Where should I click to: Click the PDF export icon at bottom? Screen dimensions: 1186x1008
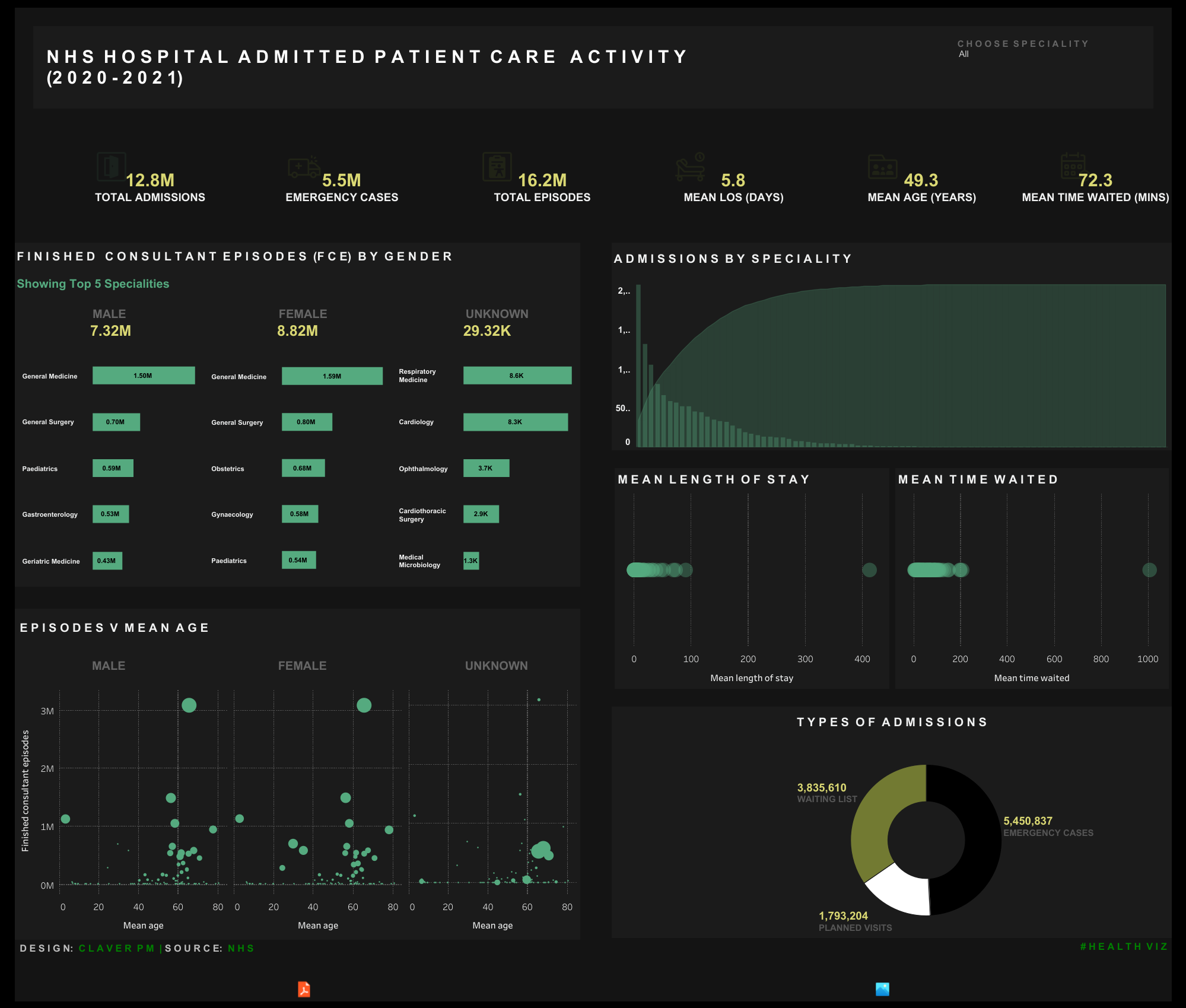coord(304,989)
